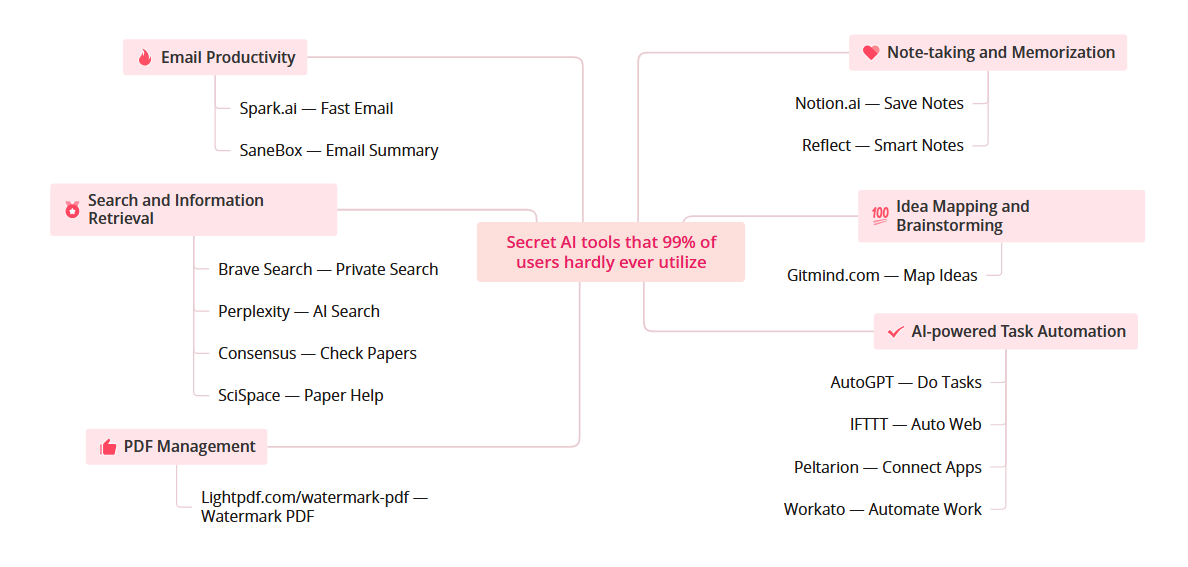Select the central node about secret AI tools

coord(611,252)
